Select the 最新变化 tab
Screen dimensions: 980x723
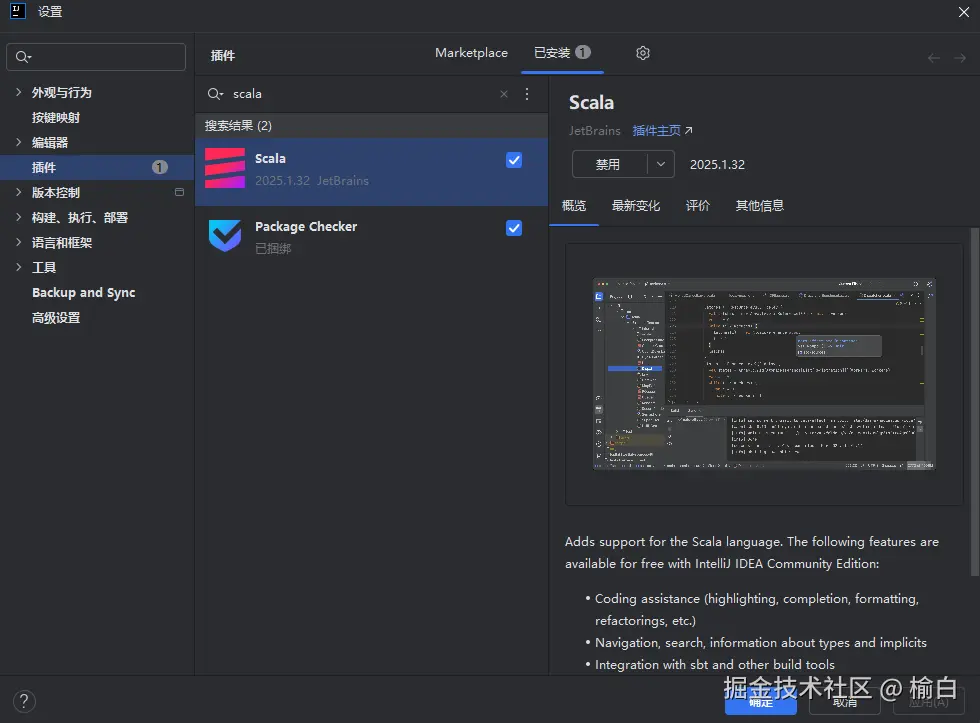[636, 206]
